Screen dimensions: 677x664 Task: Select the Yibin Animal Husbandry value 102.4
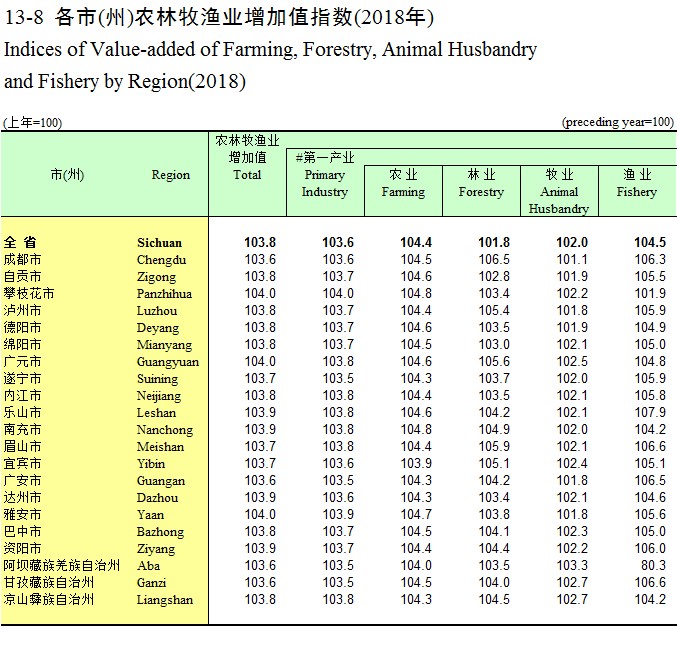coord(572,463)
